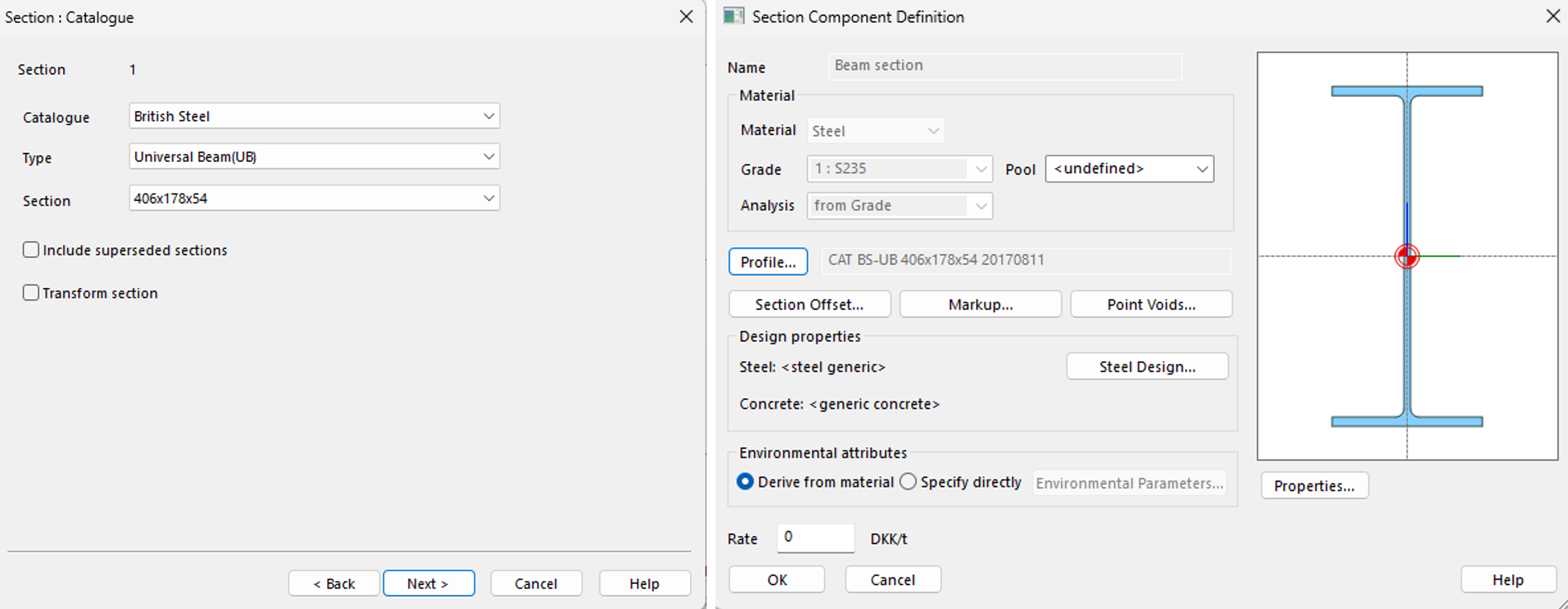Click the I-beam section preview drawing
Image resolution: width=1568 pixels, height=609 pixels.
1407,152
